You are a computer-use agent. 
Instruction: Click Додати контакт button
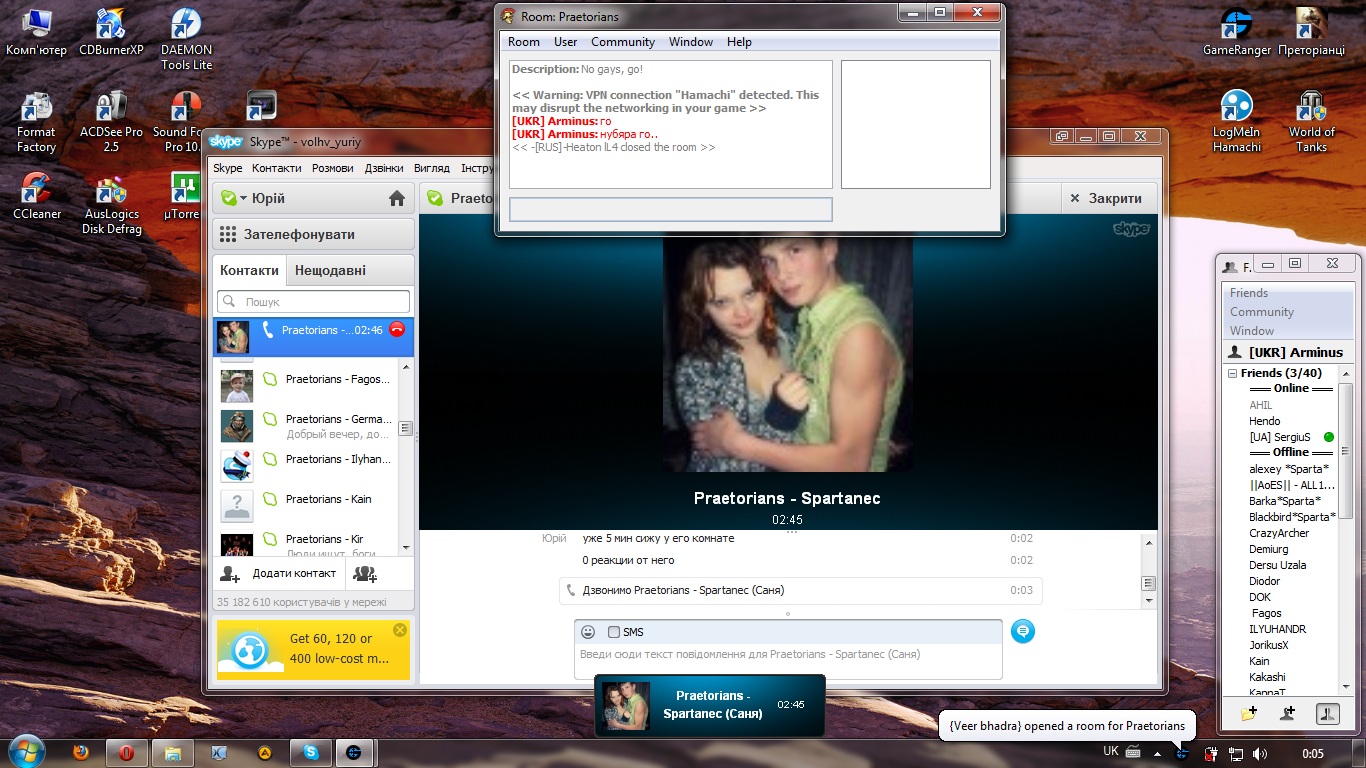(278, 574)
